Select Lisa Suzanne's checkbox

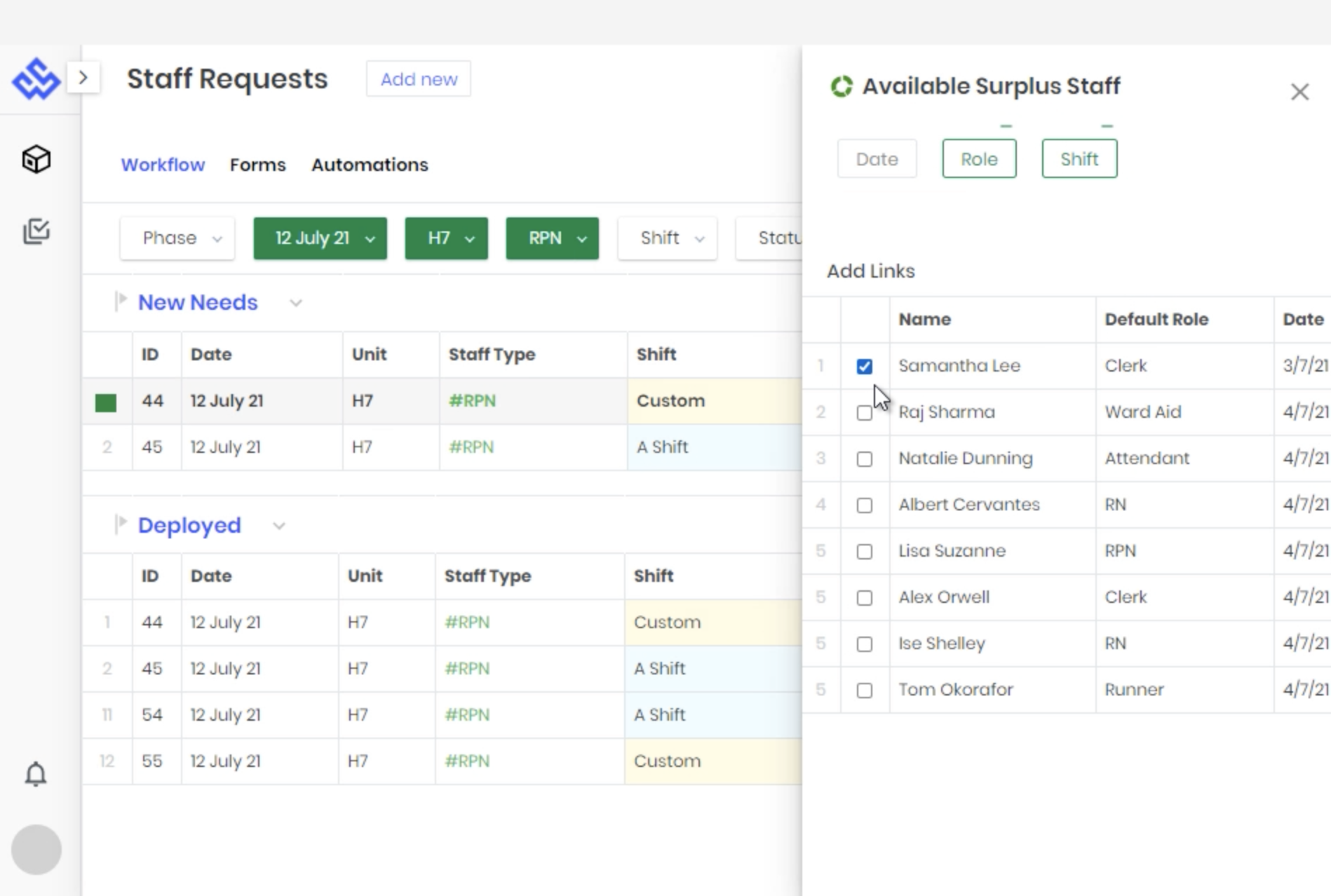tap(864, 552)
